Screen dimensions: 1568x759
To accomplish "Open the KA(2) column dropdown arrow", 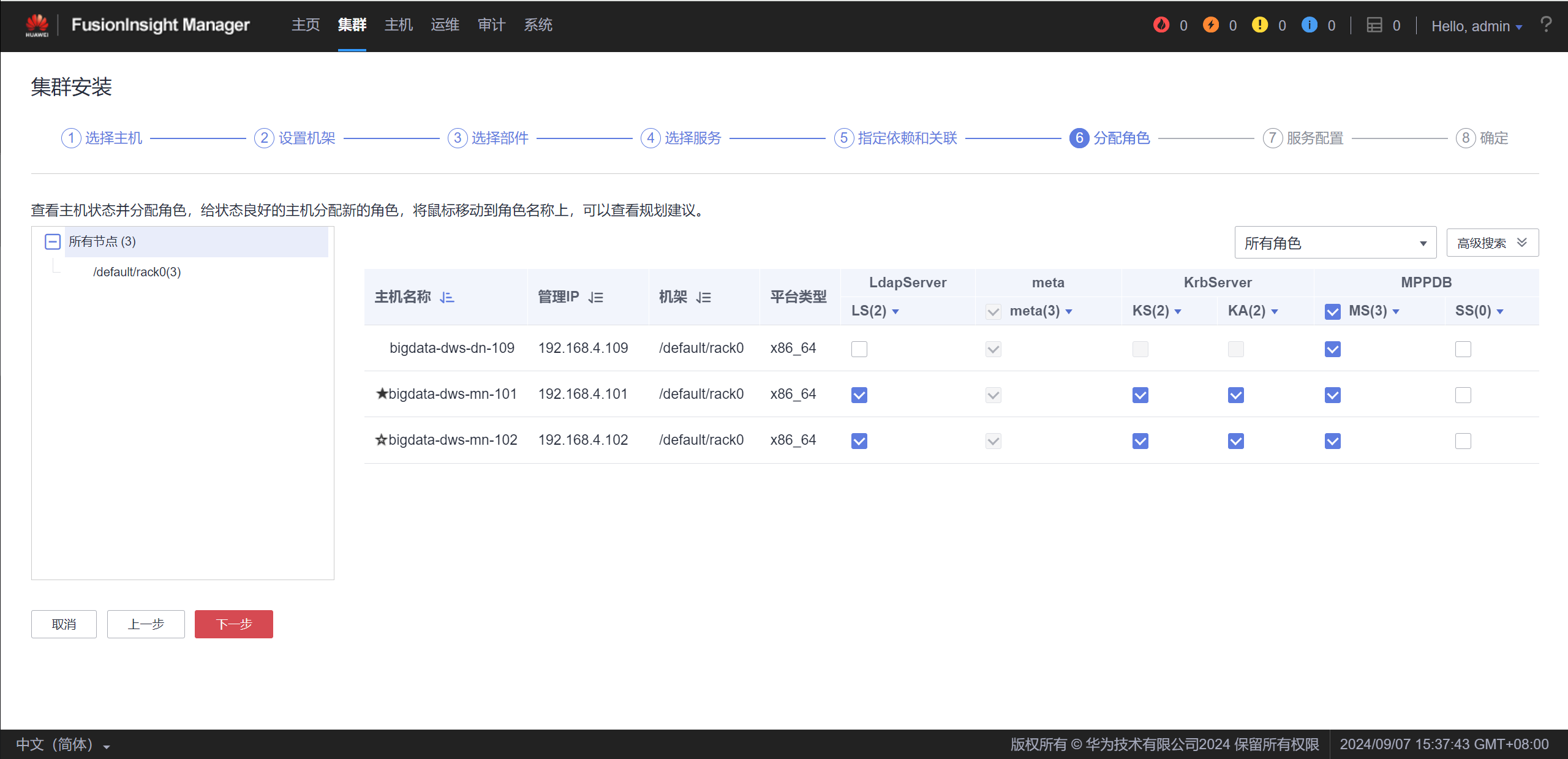I will pyautogui.click(x=1275, y=312).
